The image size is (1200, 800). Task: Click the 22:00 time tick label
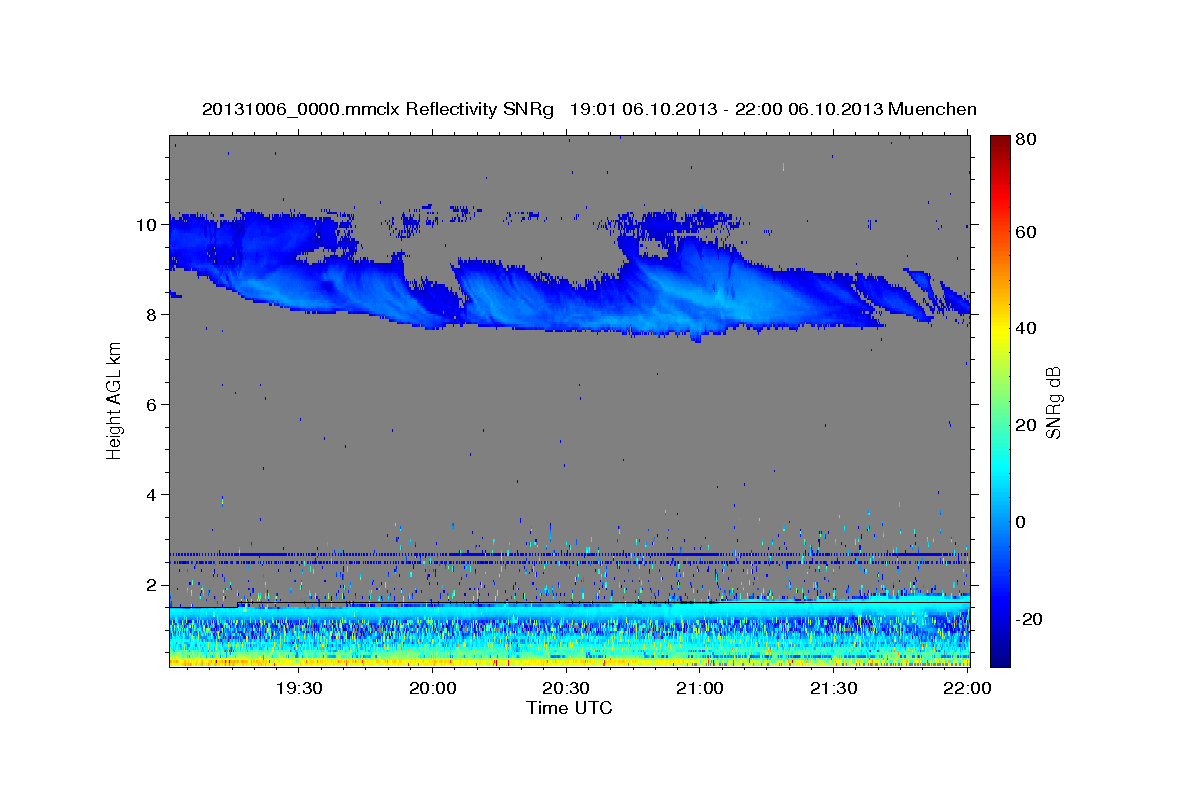click(967, 688)
